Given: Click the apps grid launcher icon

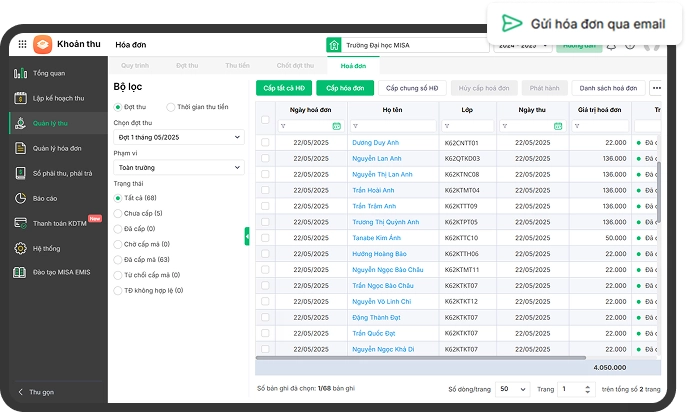Looking at the screenshot, I should [21, 45].
